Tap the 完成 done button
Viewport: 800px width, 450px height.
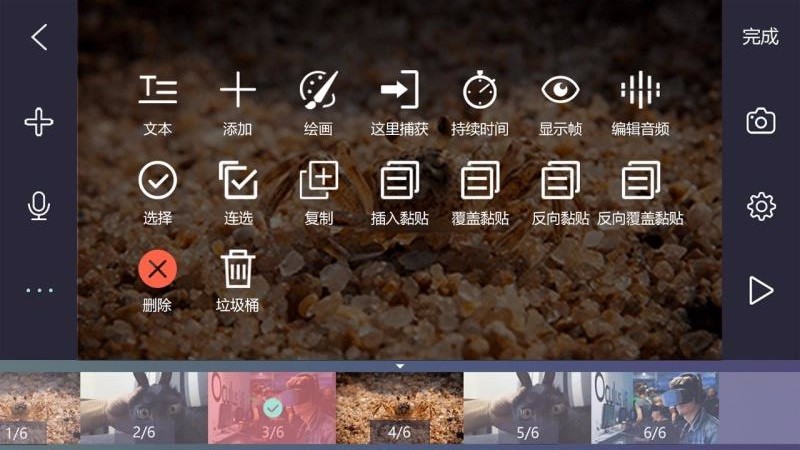pyautogui.click(x=760, y=37)
